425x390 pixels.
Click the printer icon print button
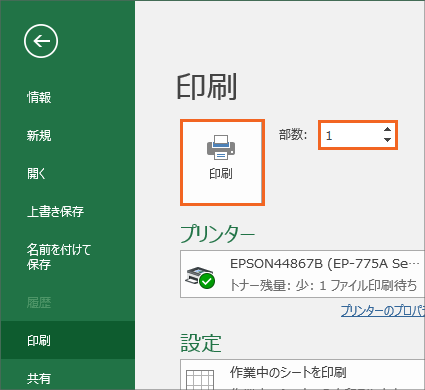coord(222,162)
